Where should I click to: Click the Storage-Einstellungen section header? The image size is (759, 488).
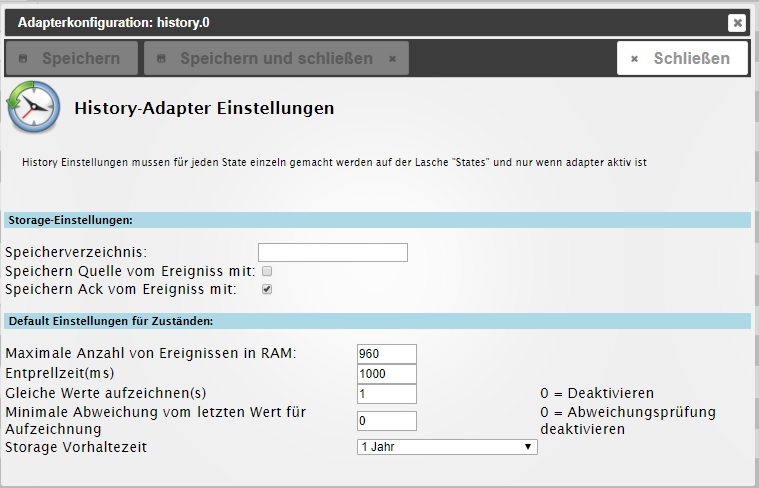pyautogui.click(x=378, y=219)
